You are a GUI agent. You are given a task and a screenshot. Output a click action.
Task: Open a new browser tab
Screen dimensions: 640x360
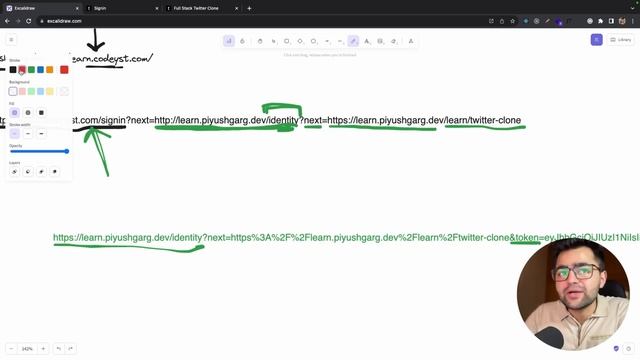pyautogui.click(x=249, y=8)
